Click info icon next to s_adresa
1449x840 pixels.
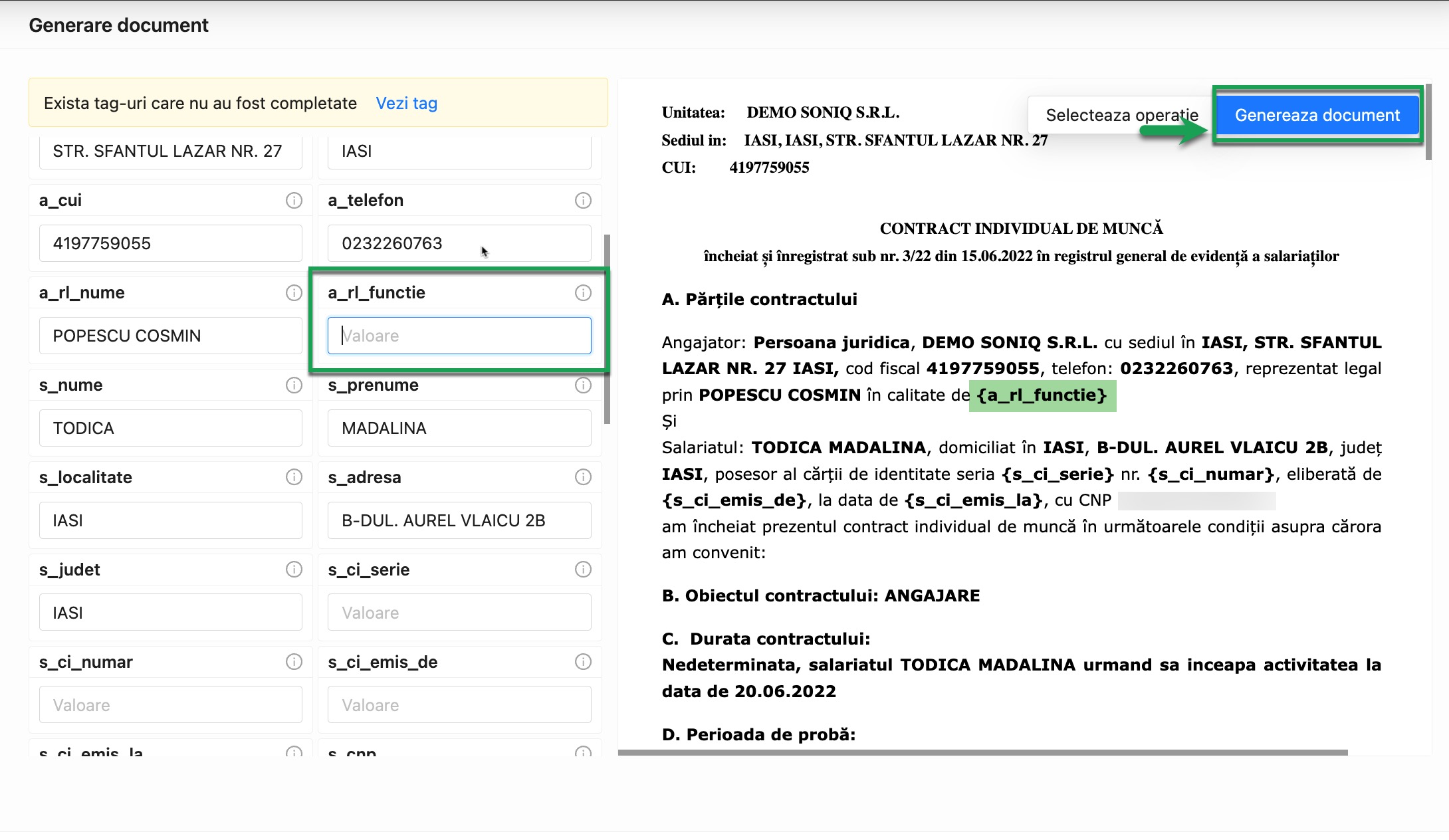click(x=583, y=476)
